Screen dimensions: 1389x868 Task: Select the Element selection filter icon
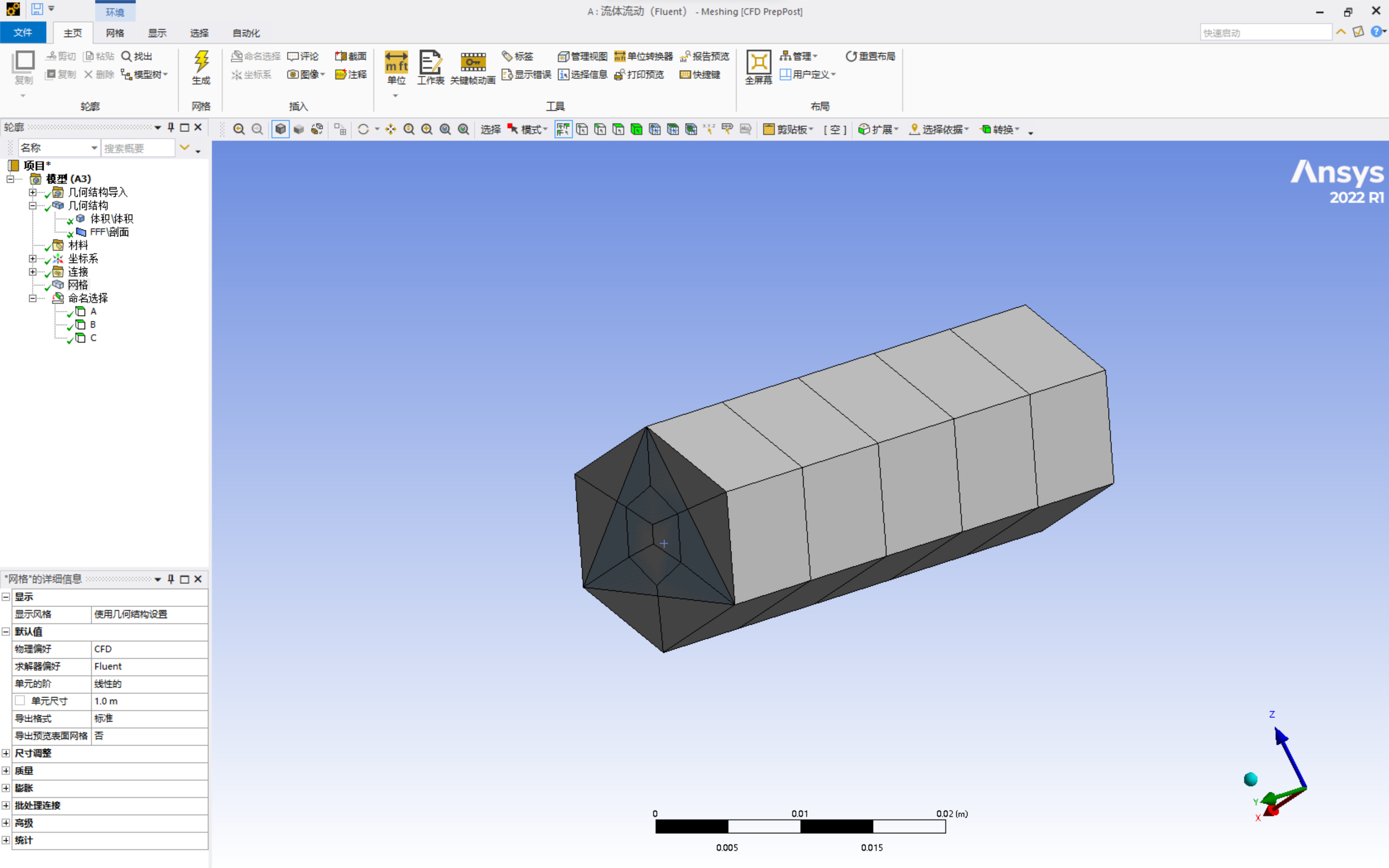pos(691,129)
